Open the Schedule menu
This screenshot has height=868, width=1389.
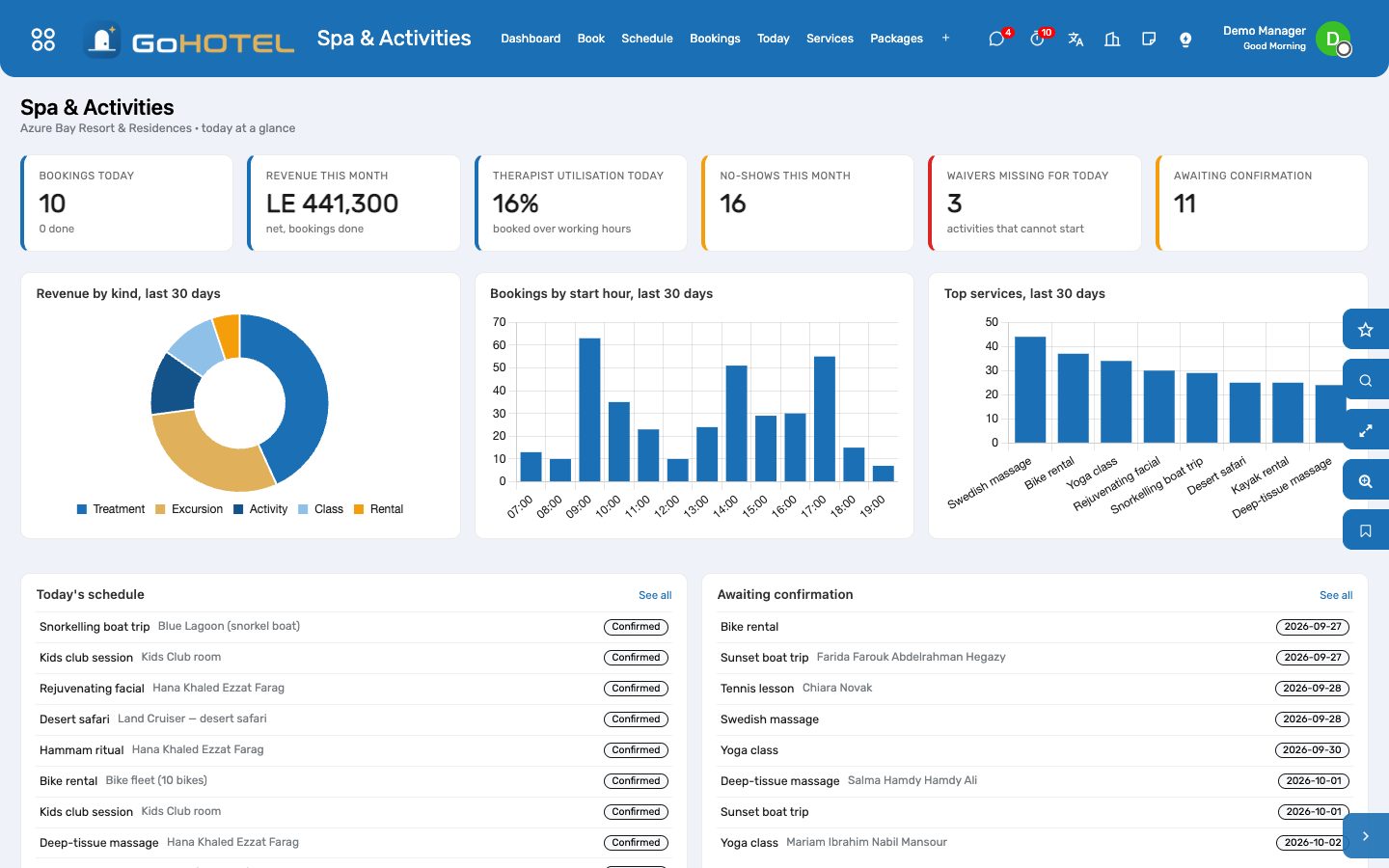(647, 39)
